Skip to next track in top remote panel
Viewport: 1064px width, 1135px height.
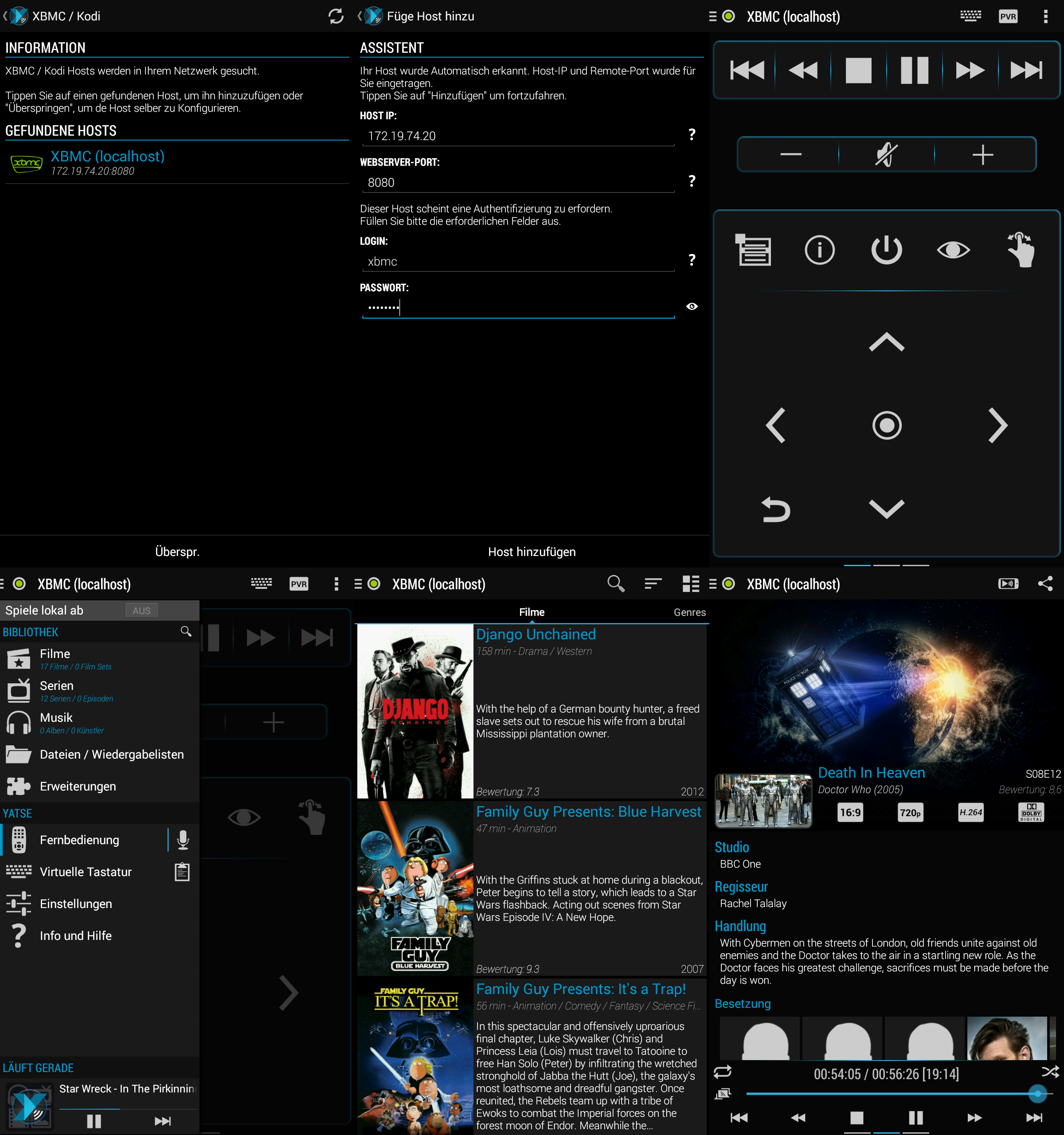1026,70
